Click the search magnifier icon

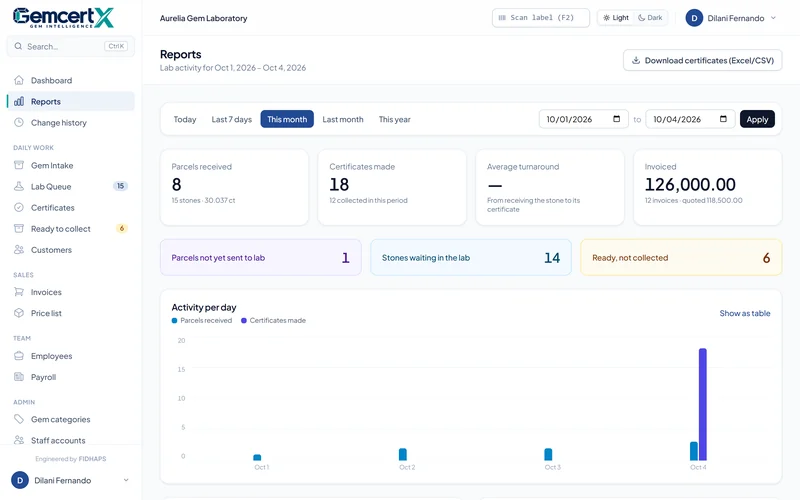tap(18, 46)
